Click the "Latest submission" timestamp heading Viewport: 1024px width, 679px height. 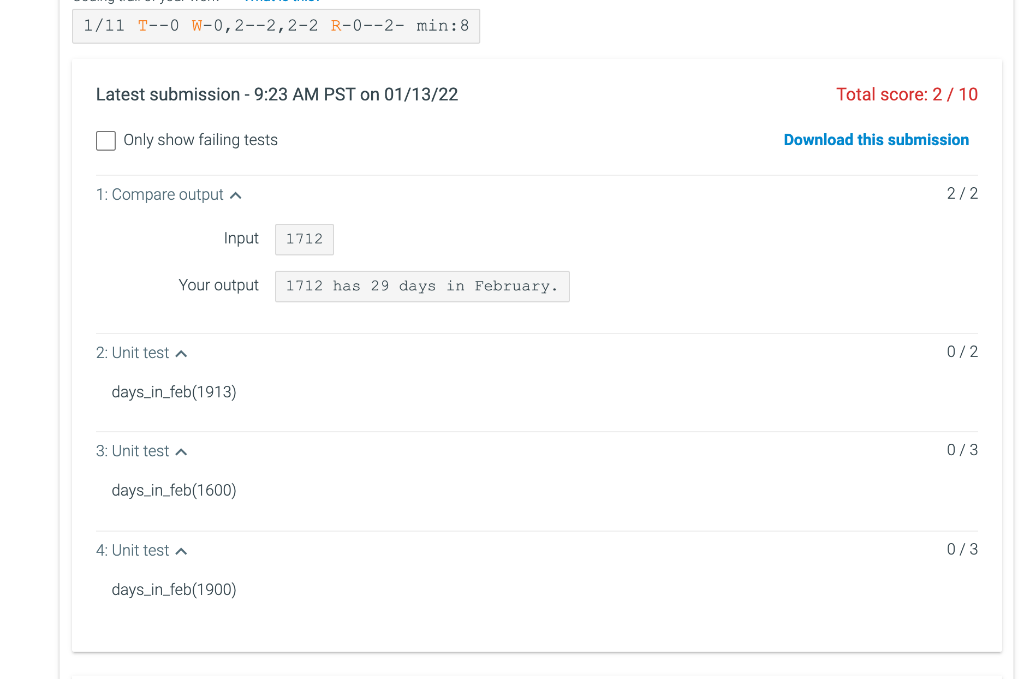pyautogui.click(x=276, y=94)
